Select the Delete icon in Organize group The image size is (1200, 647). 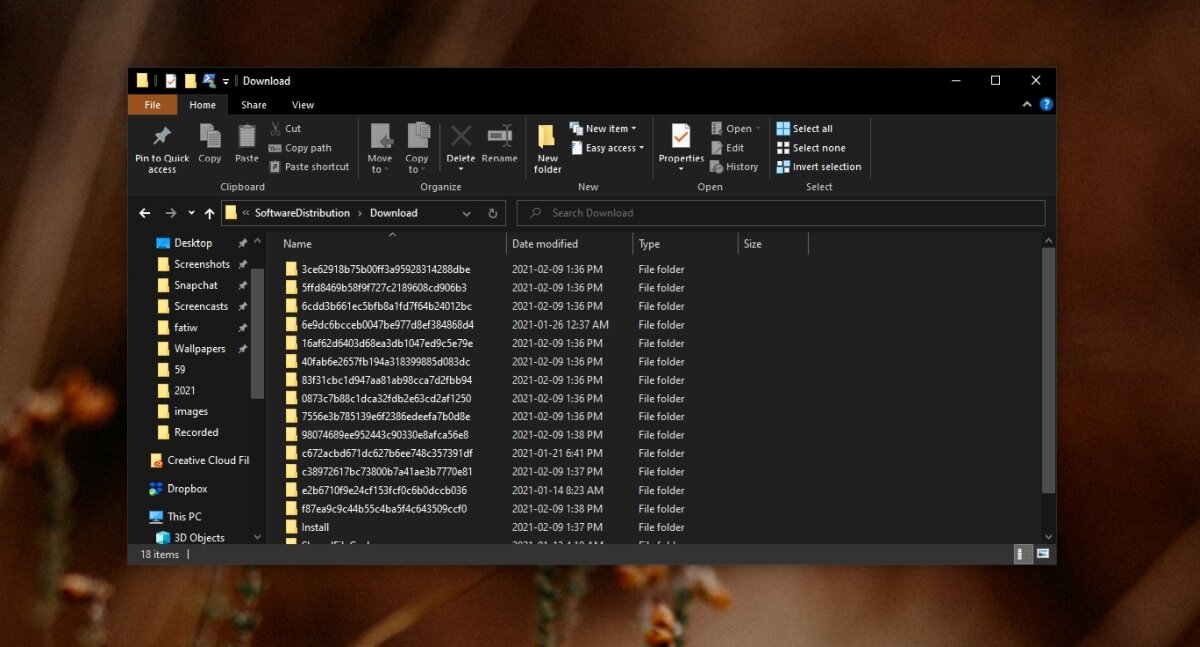click(x=460, y=142)
